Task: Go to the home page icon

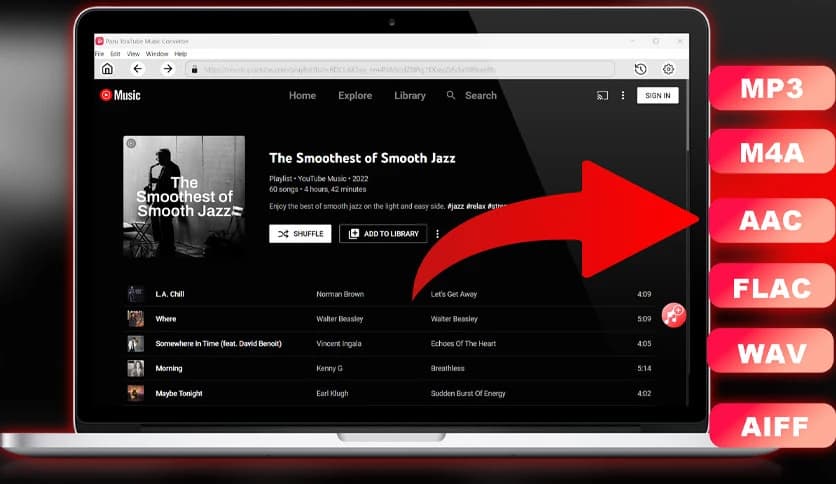Action: (107, 69)
